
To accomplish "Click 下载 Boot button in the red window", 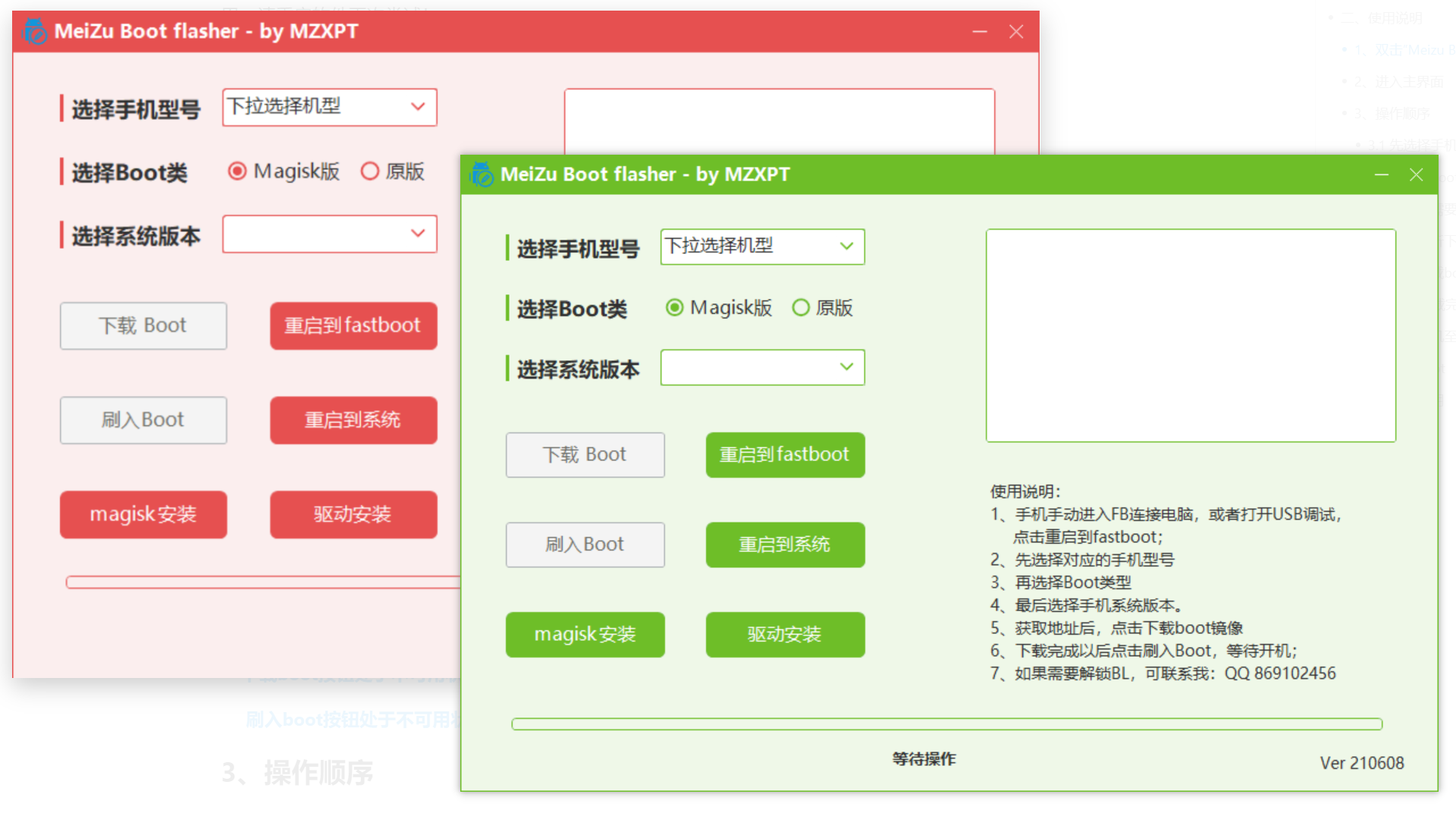I will tap(143, 326).
